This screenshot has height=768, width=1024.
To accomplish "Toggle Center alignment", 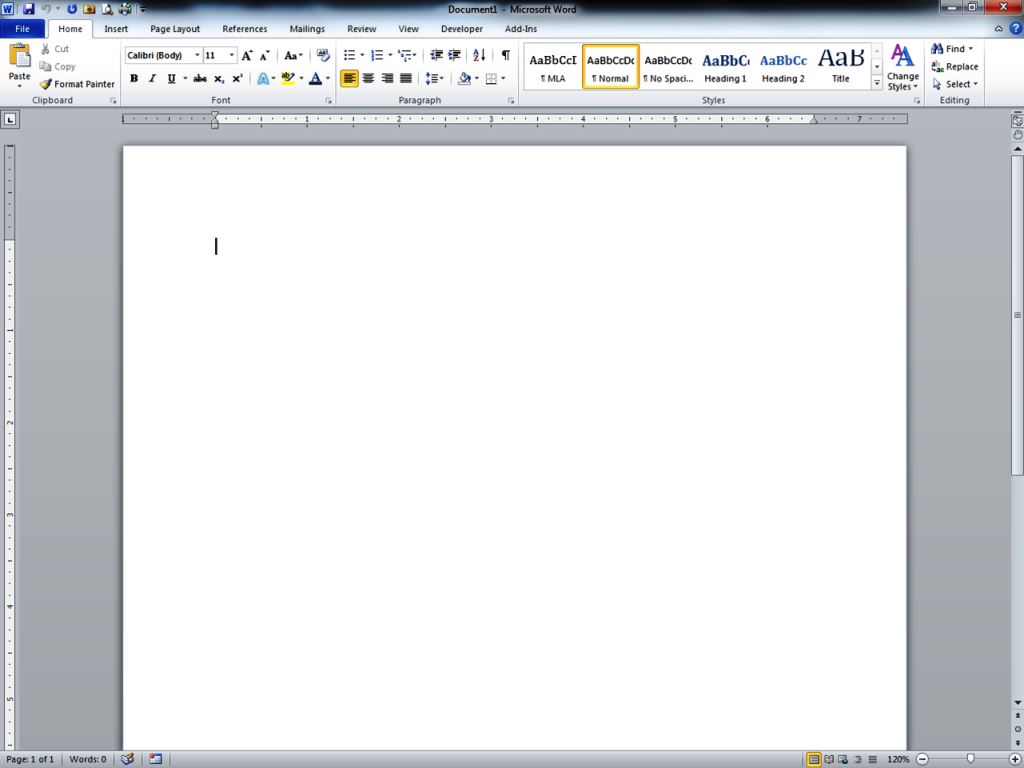I will click(368, 78).
